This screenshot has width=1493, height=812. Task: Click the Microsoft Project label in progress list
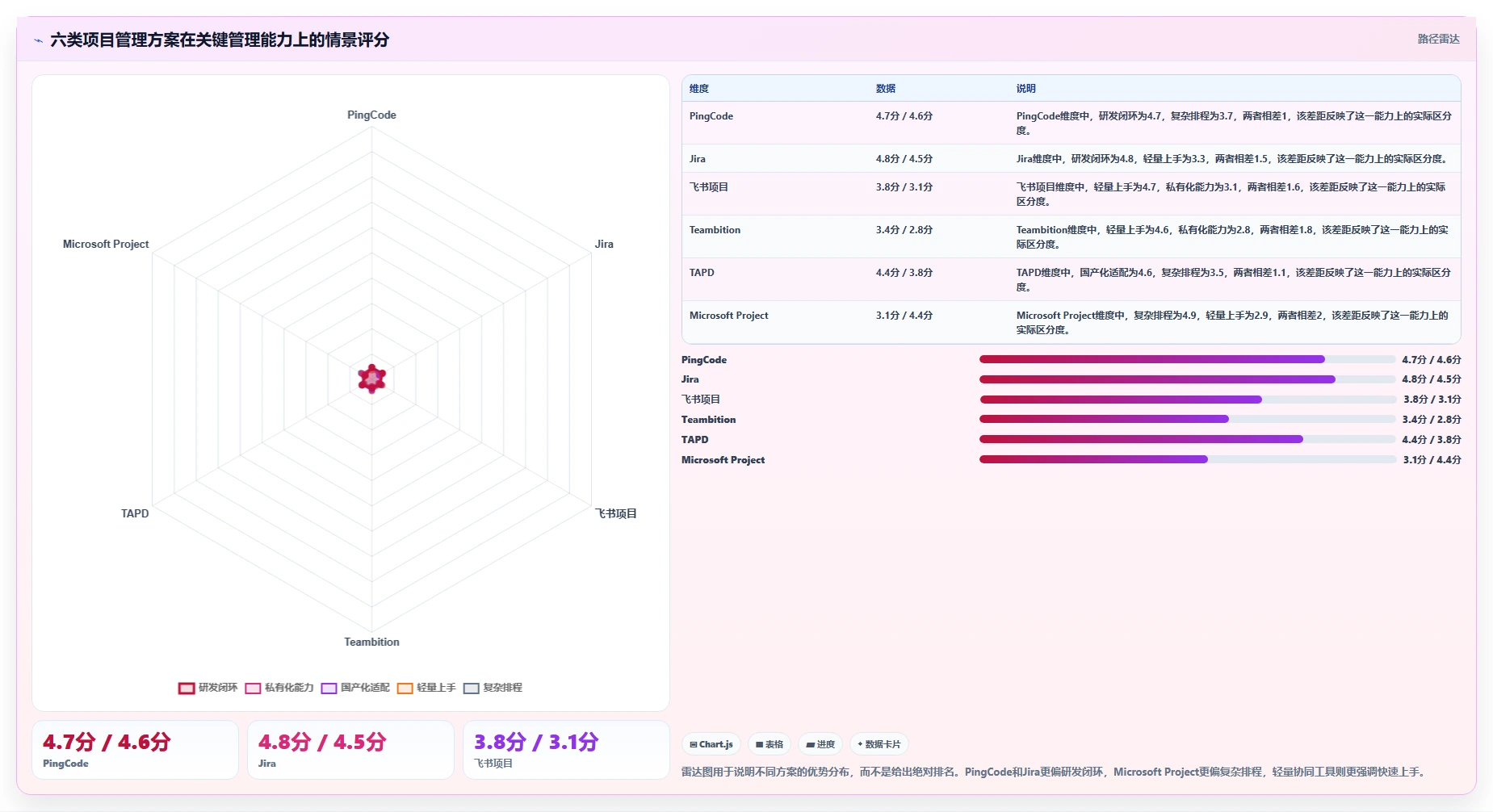click(723, 460)
